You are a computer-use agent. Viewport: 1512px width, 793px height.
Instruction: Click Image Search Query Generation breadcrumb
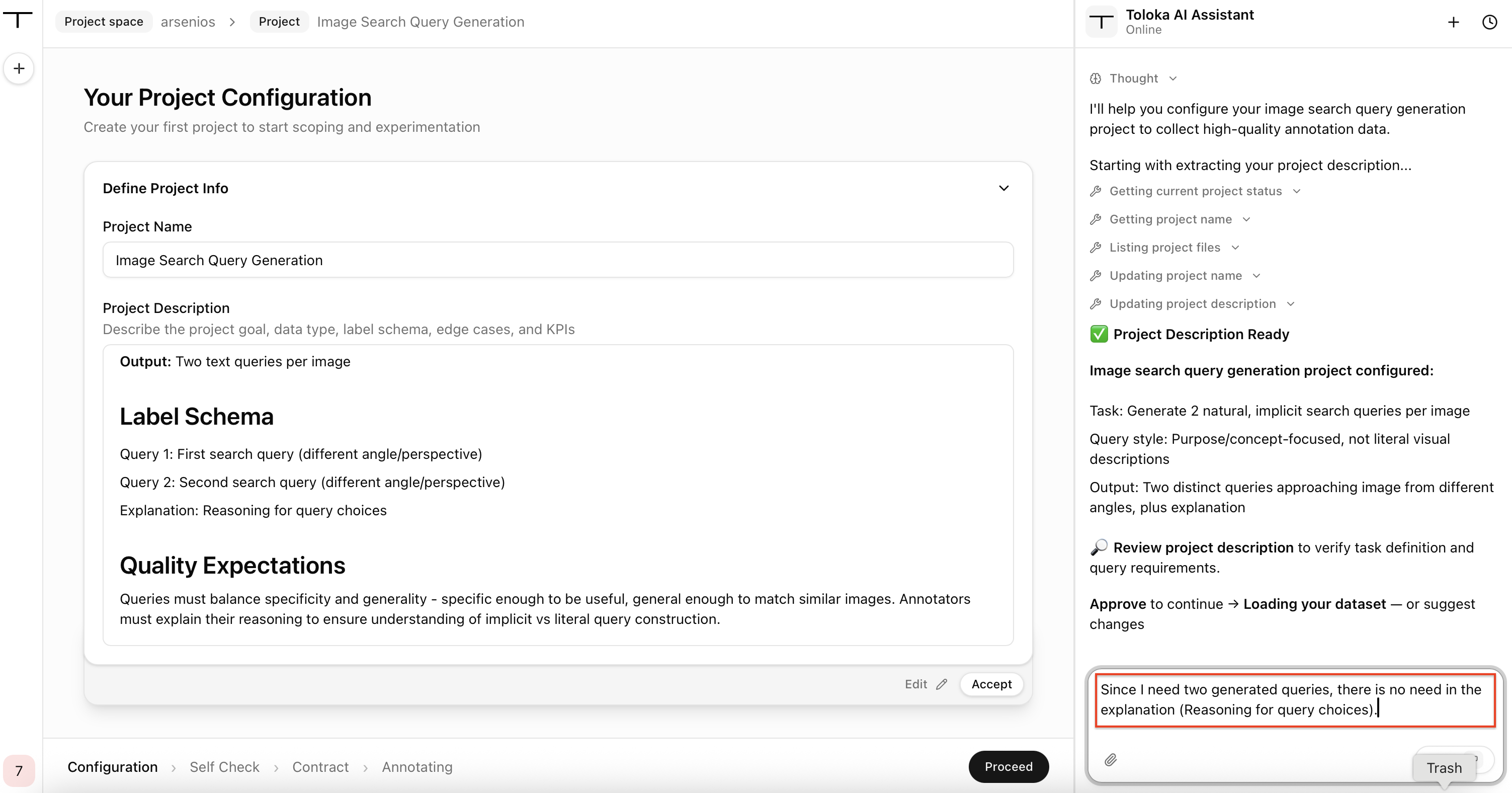point(421,22)
